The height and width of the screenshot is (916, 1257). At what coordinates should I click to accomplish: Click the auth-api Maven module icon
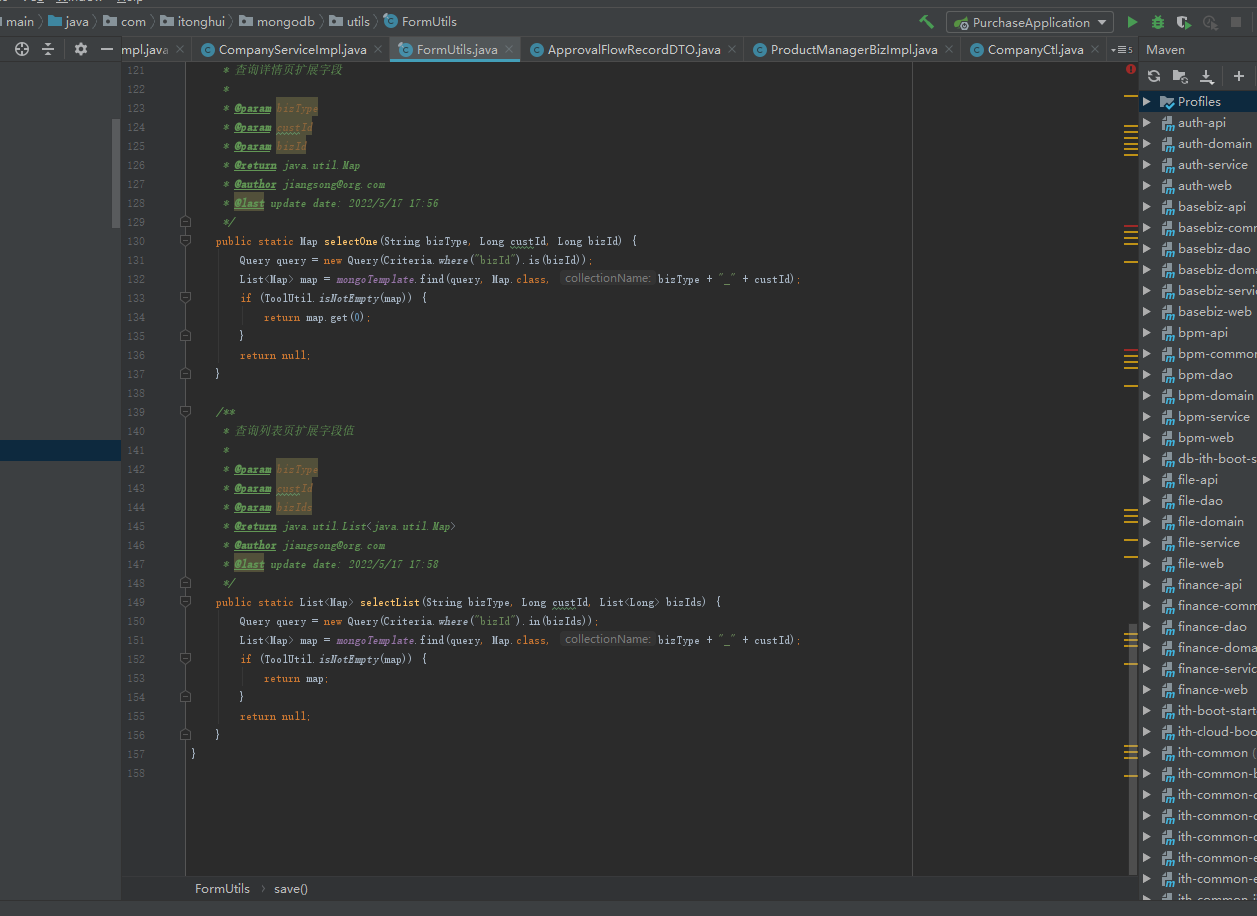[x=1167, y=123]
